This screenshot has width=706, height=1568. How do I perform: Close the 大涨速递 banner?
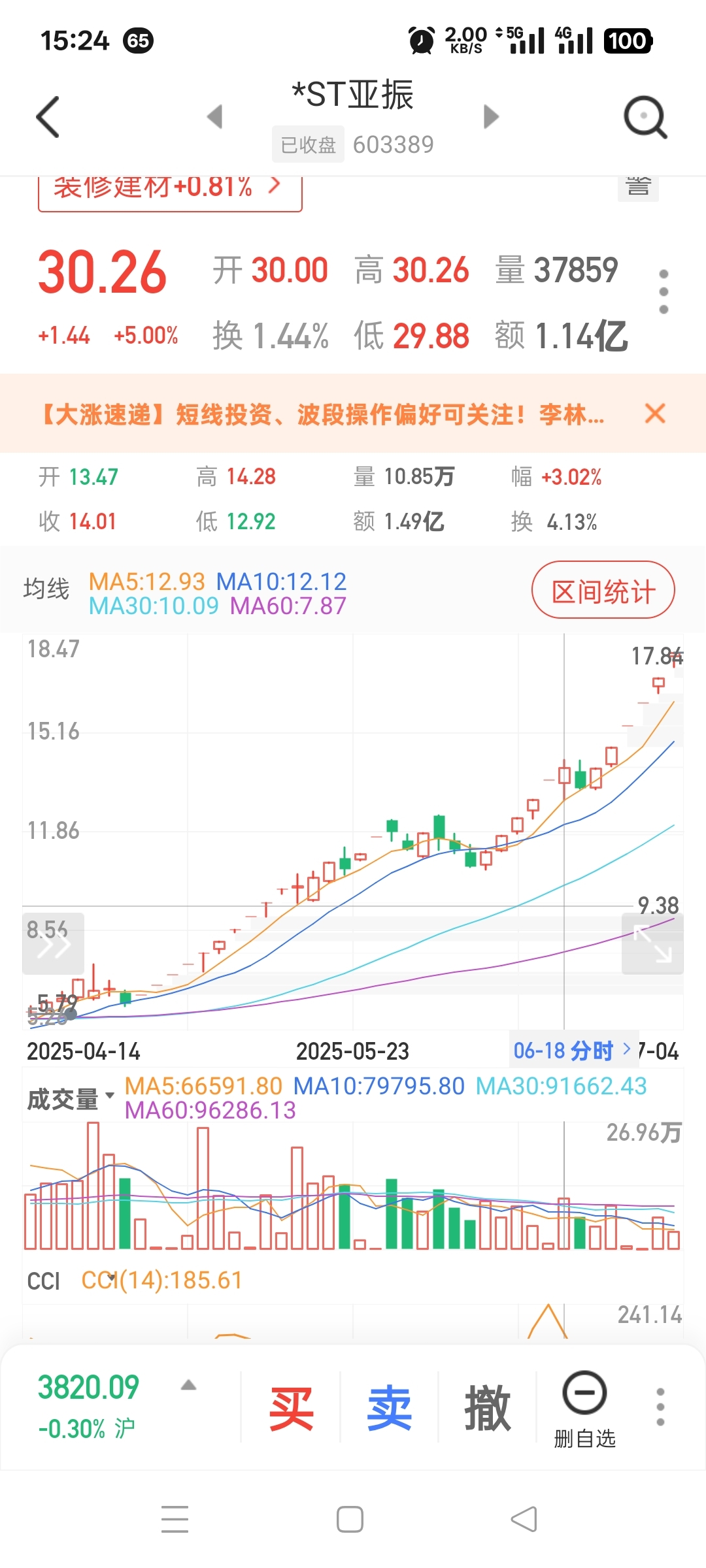pyautogui.click(x=654, y=414)
